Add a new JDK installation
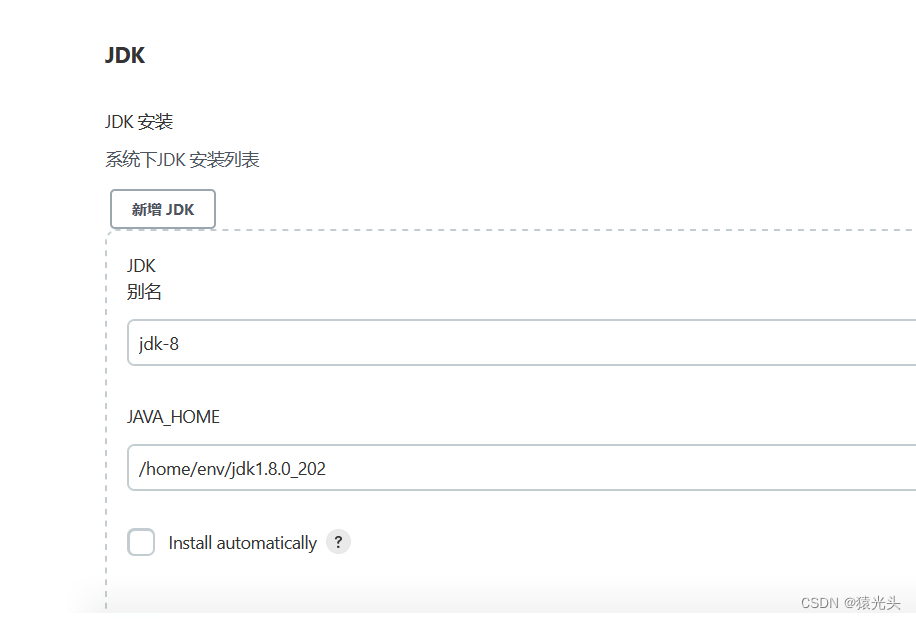Image resolution: width=916 pixels, height=619 pixels. (162, 209)
